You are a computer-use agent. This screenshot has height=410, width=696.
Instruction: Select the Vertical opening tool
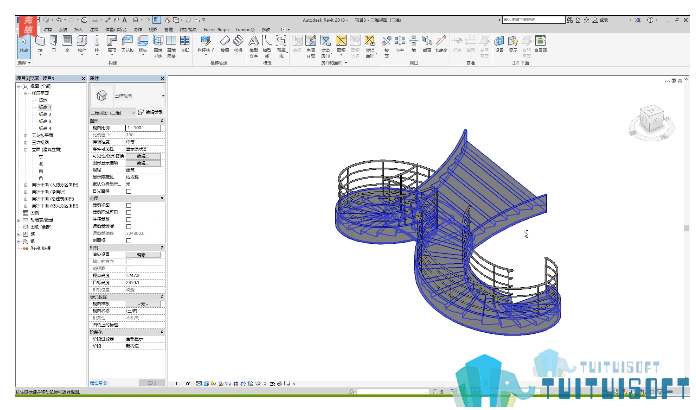[427, 44]
